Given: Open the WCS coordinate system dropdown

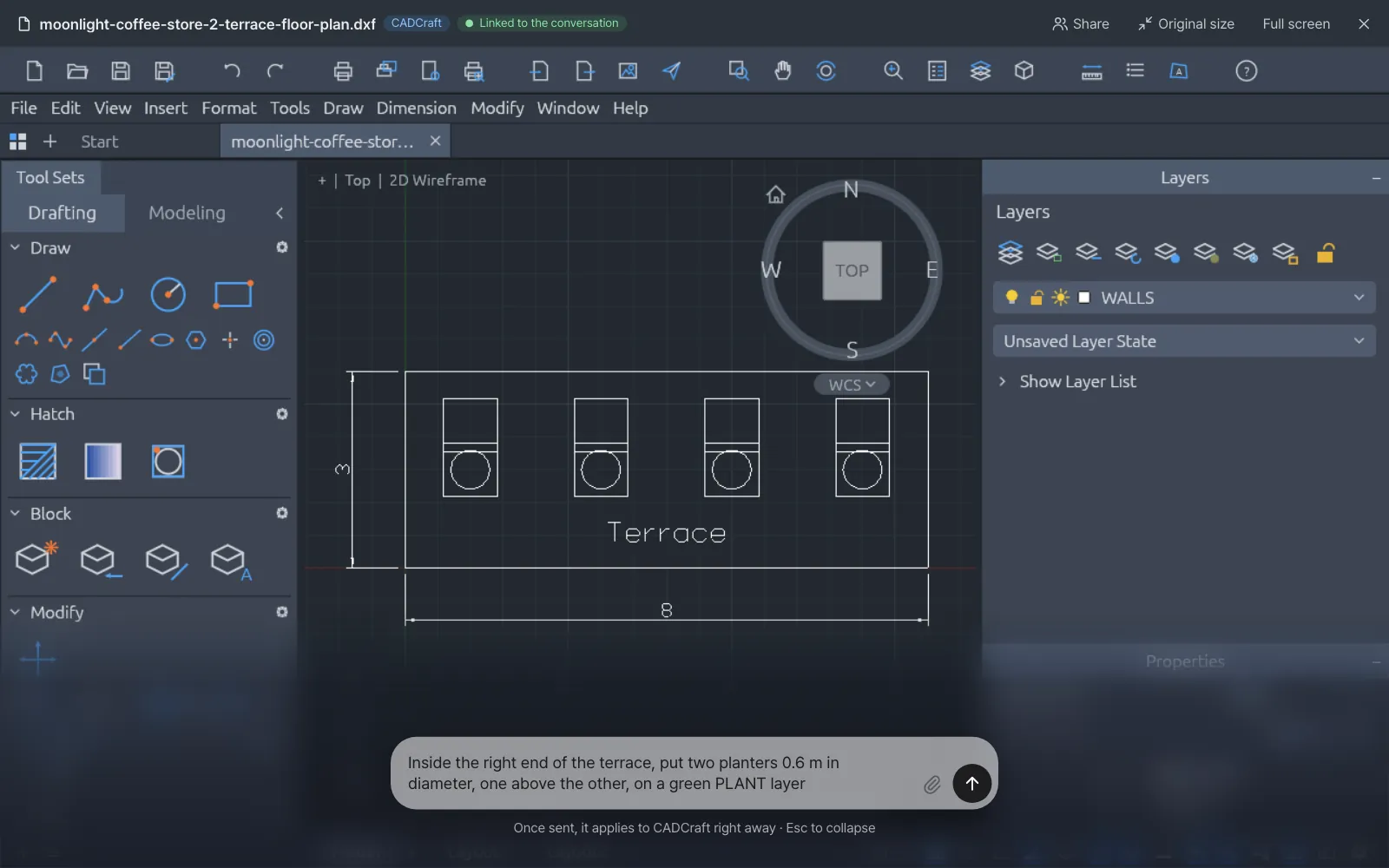Looking at the screenshot, I should 852,385.
